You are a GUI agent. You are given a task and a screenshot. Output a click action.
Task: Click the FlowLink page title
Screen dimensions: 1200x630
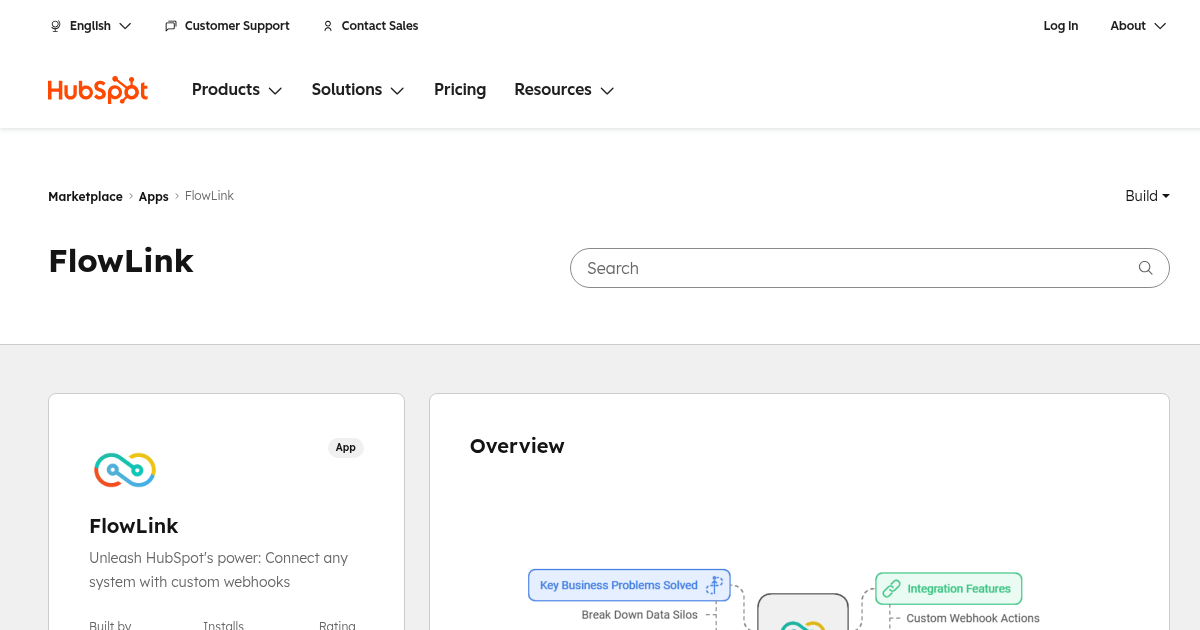point(121,262)
